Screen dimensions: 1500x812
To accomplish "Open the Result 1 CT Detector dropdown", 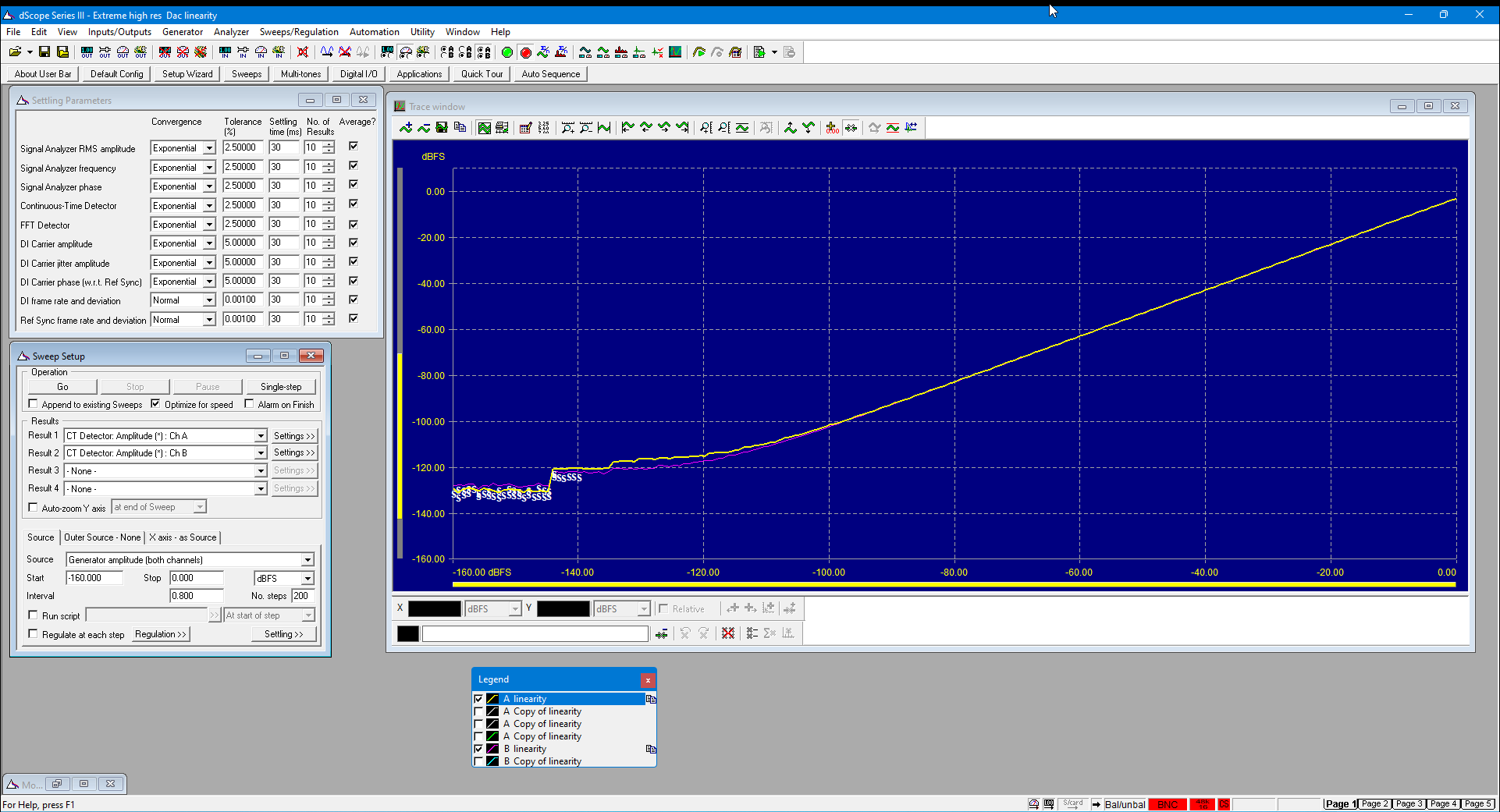I will point(261,436).
